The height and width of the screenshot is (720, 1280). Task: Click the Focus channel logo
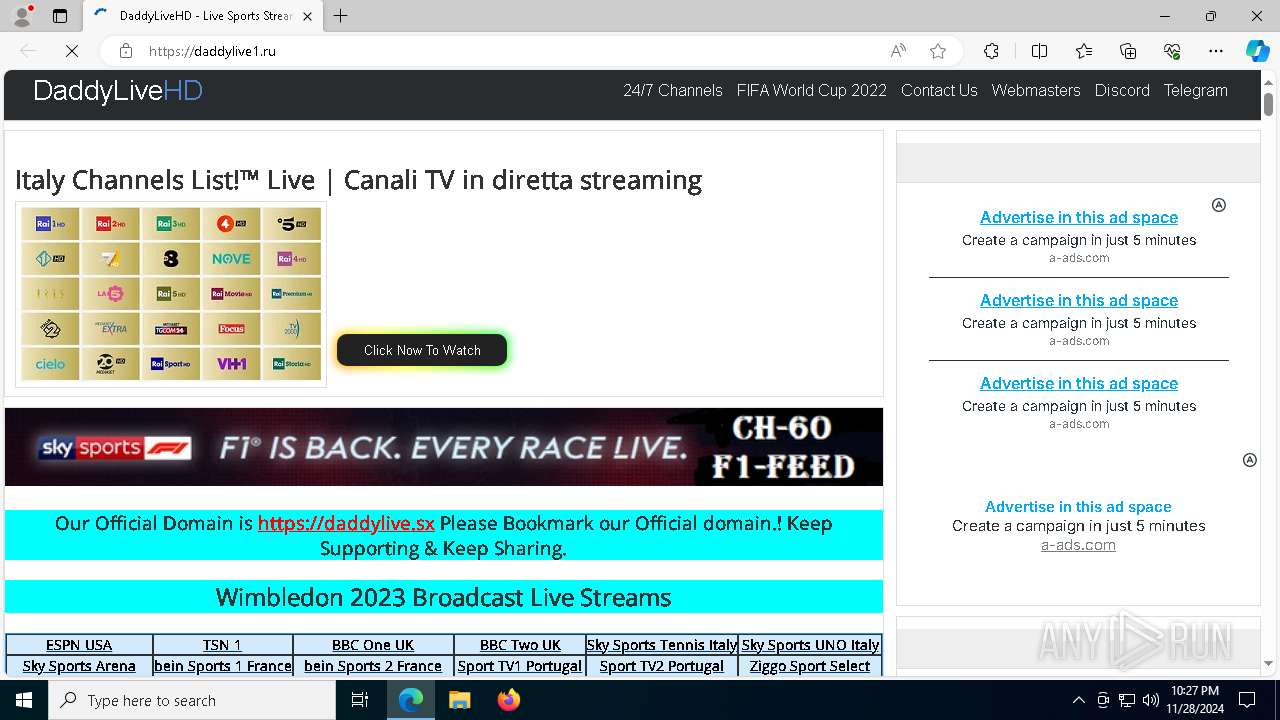click(231, 329)
